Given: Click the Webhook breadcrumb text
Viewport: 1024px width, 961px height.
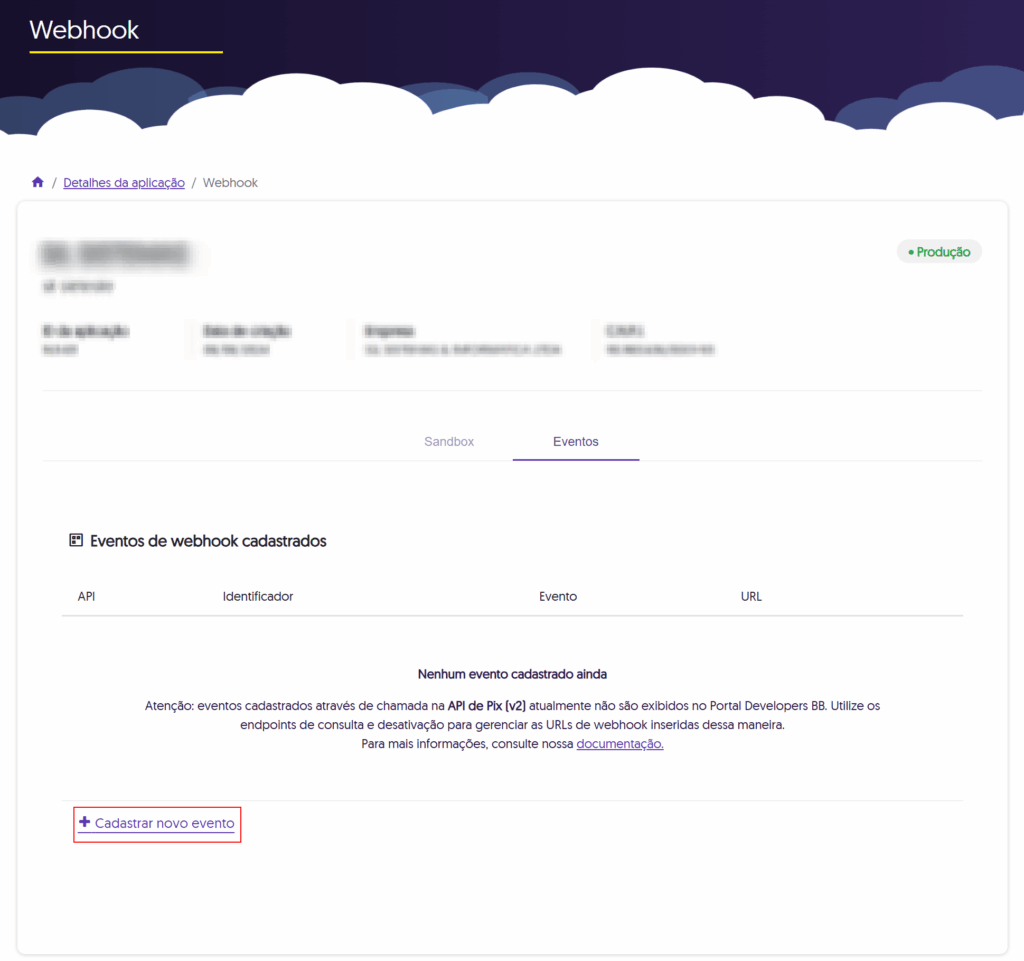Looking at the screenshot, I should click(x=230, y=183).
